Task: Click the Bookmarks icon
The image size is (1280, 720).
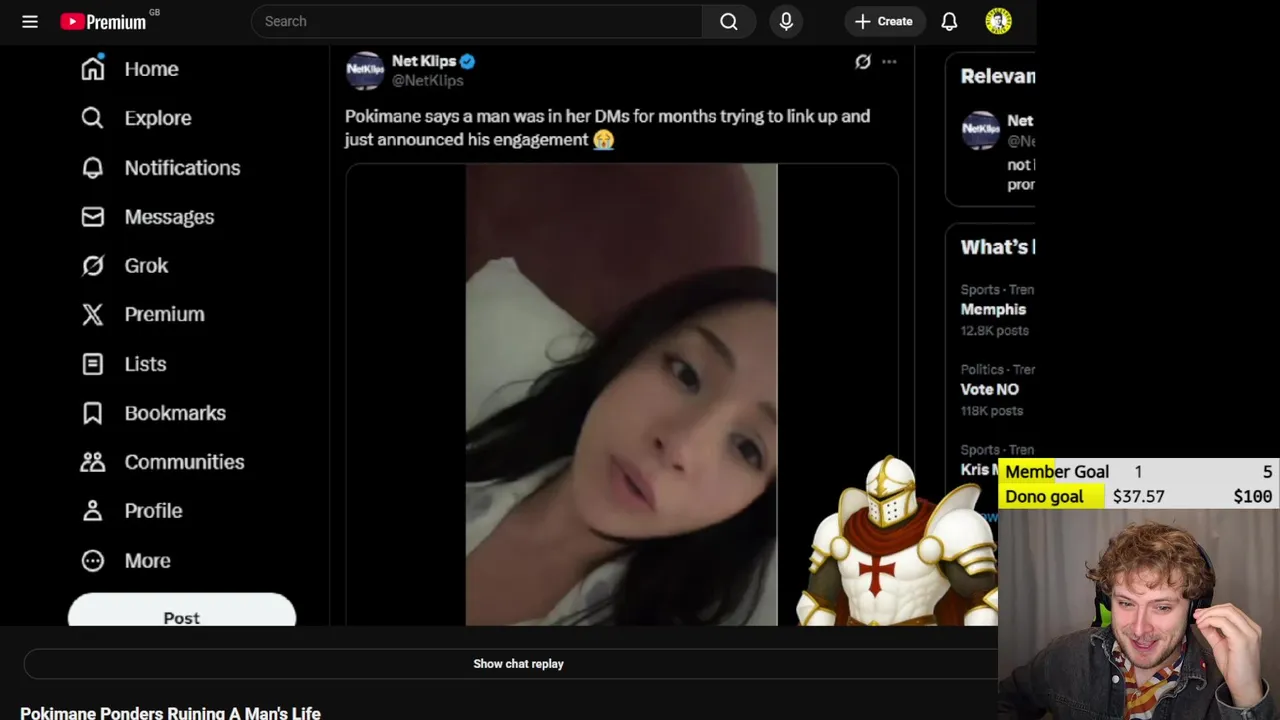Action: coord(93,413)
